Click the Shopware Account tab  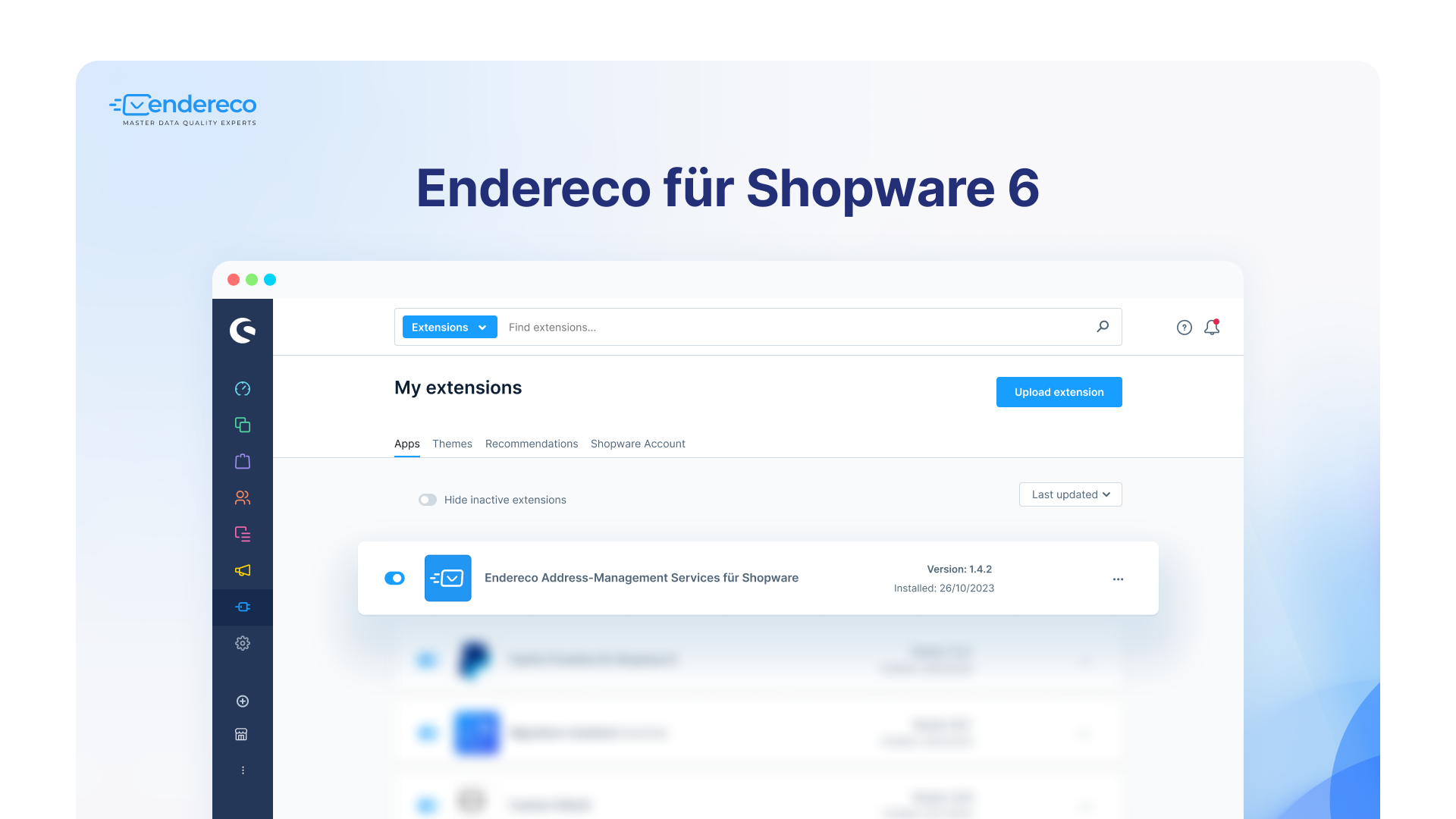[x=638, y=443]
